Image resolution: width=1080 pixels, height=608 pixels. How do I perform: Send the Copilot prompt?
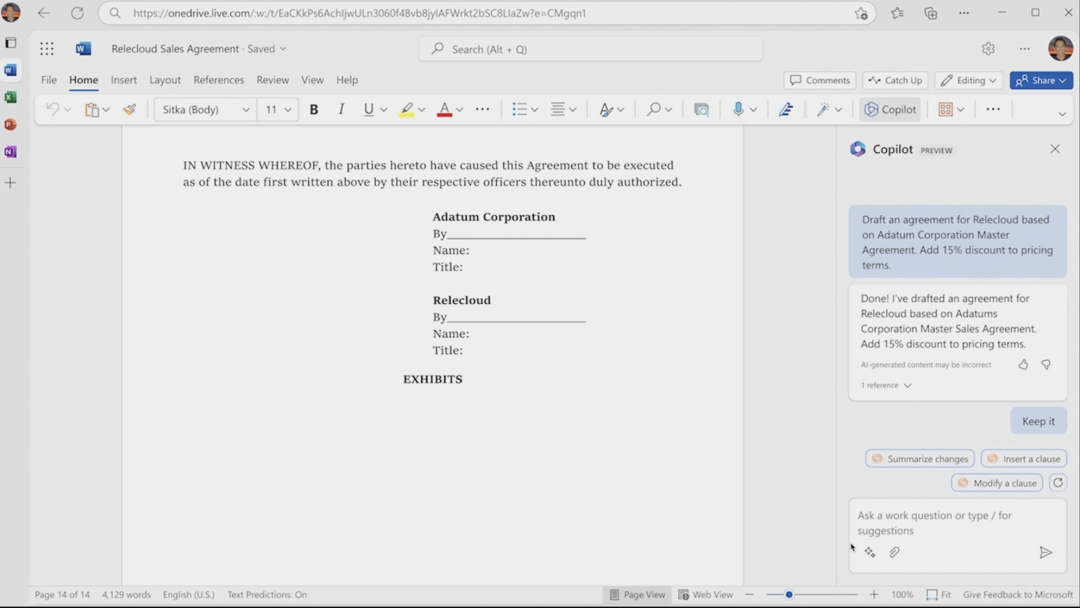[1045, 552]
